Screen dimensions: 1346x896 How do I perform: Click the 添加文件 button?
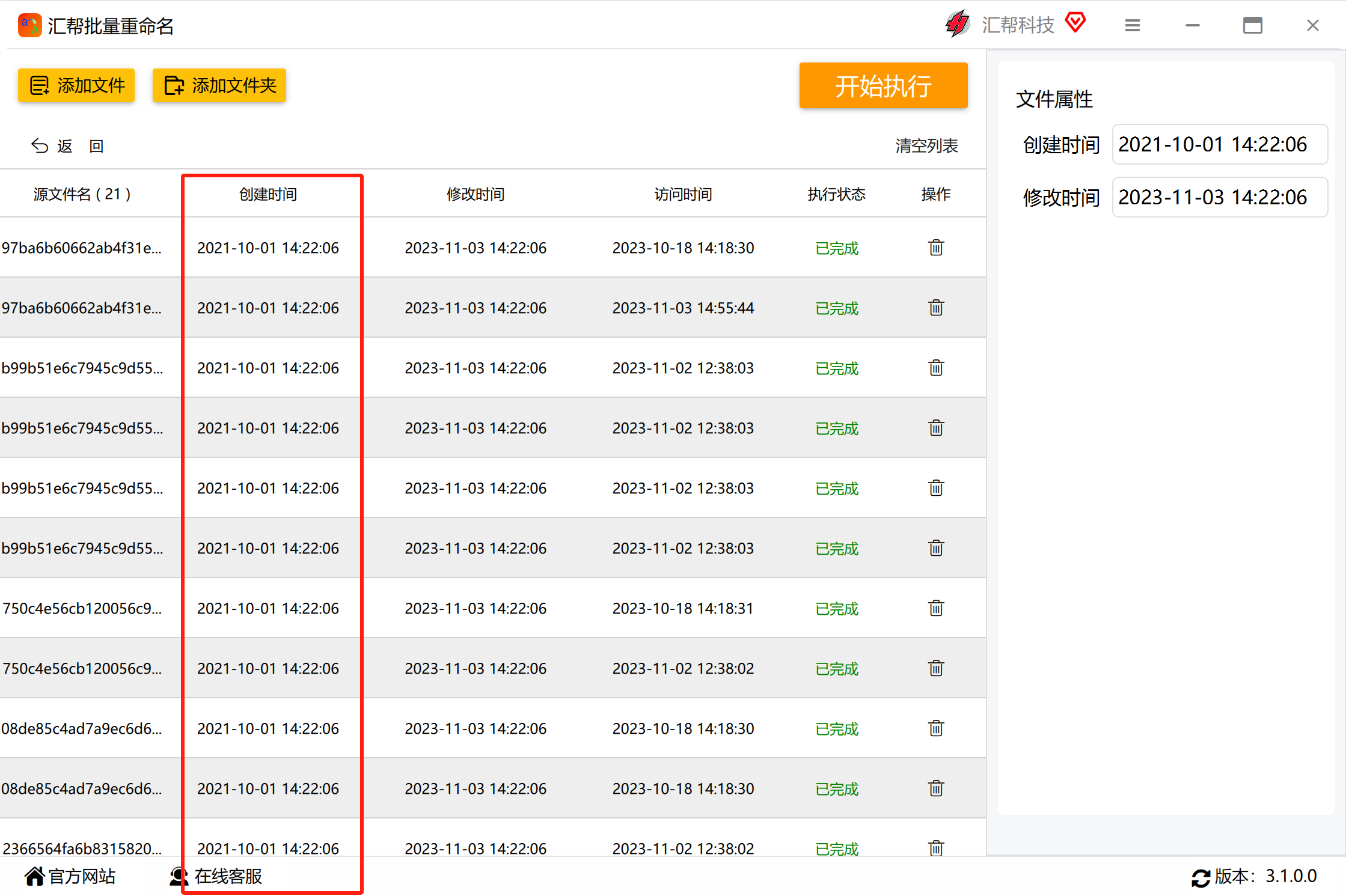point(76,85)
